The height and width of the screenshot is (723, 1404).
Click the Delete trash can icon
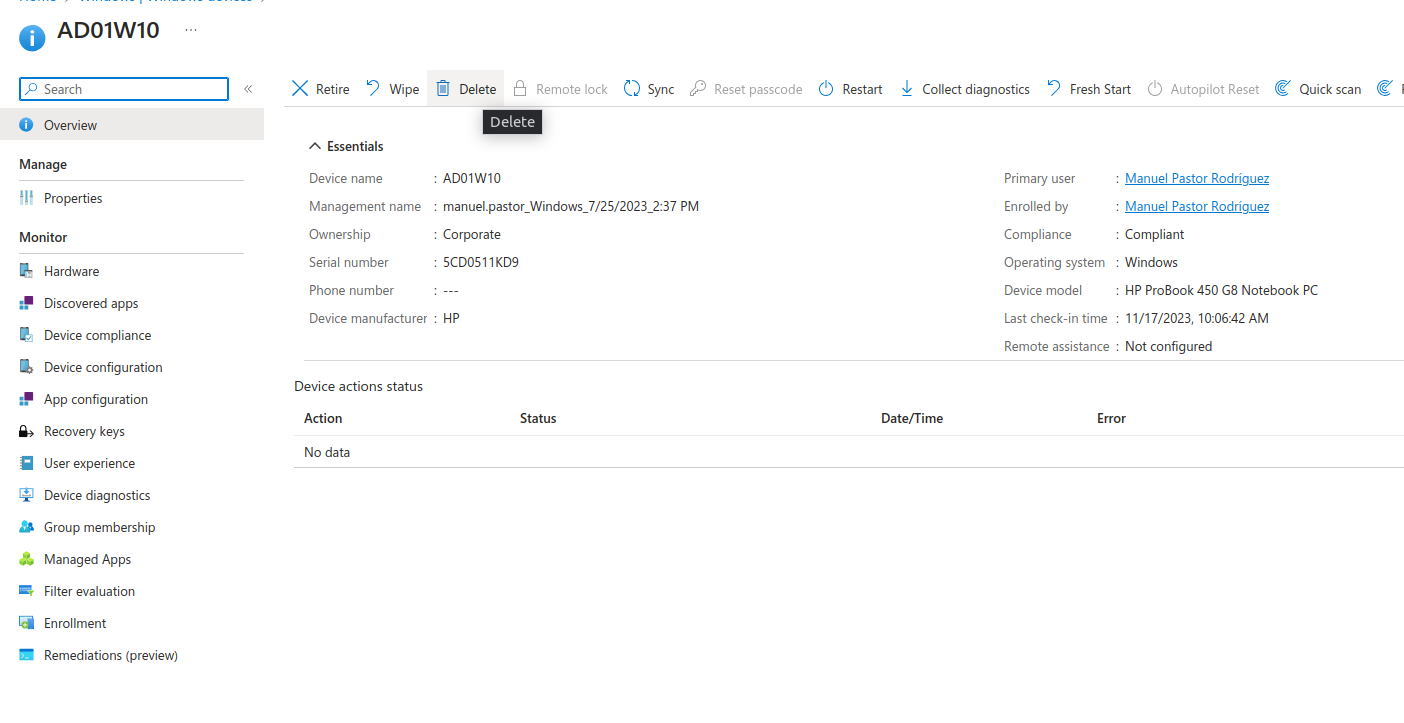443,89
